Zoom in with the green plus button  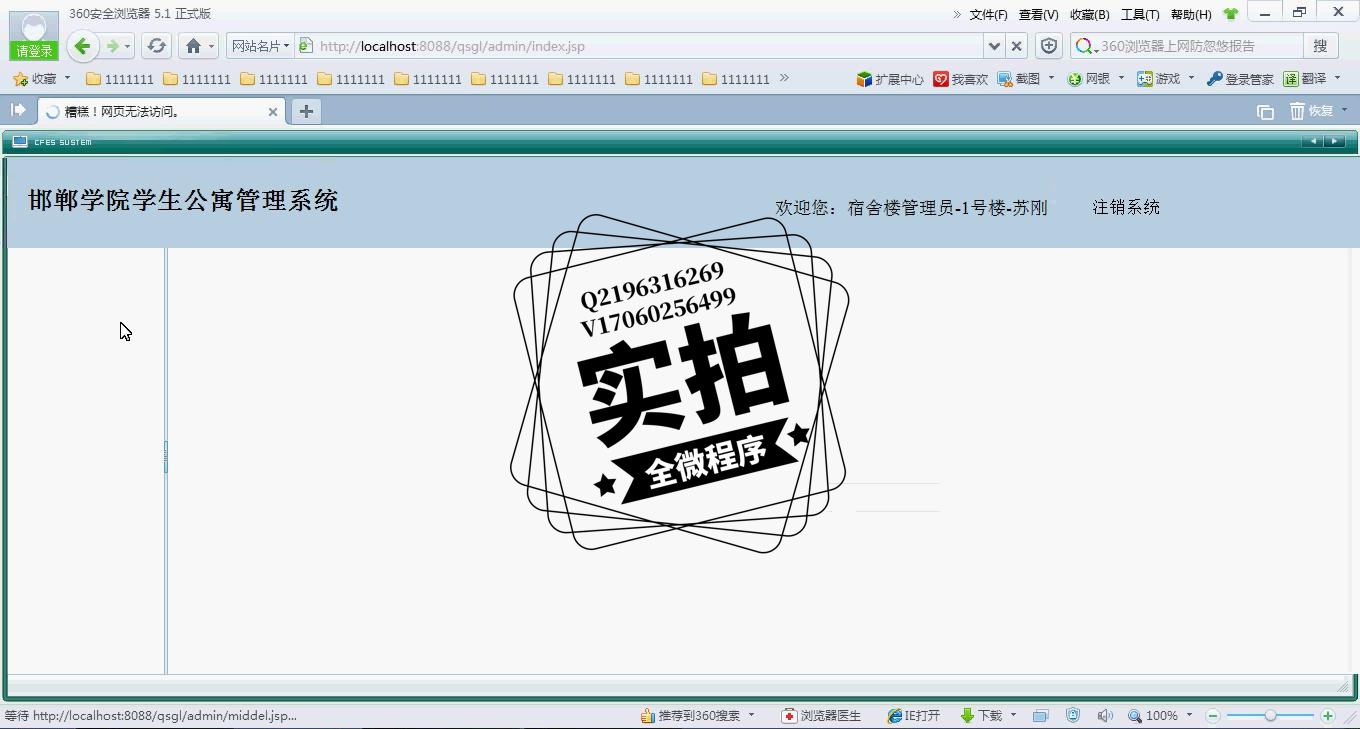coord(1328,716)
